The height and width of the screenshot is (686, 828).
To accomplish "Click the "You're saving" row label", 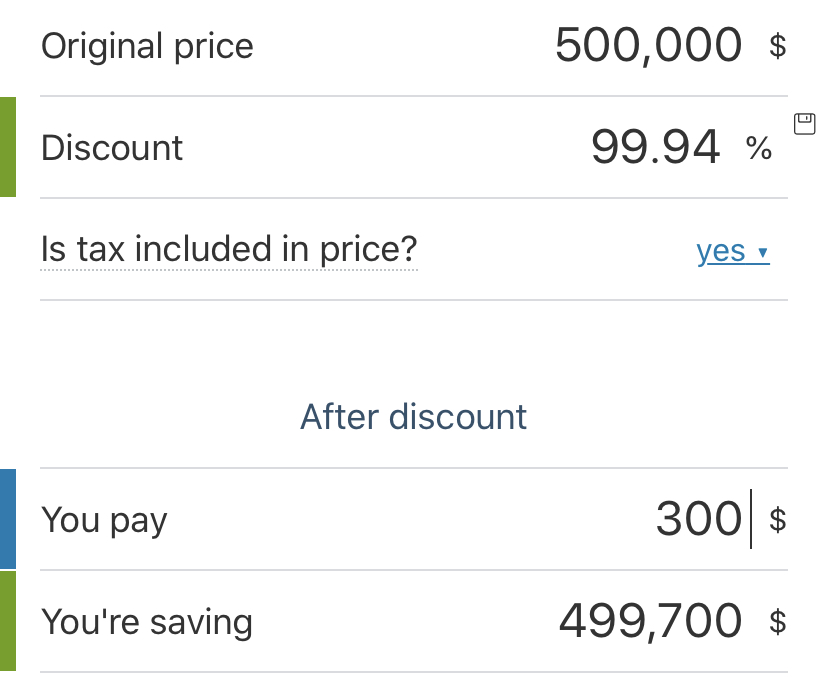I will coord(147,622).
